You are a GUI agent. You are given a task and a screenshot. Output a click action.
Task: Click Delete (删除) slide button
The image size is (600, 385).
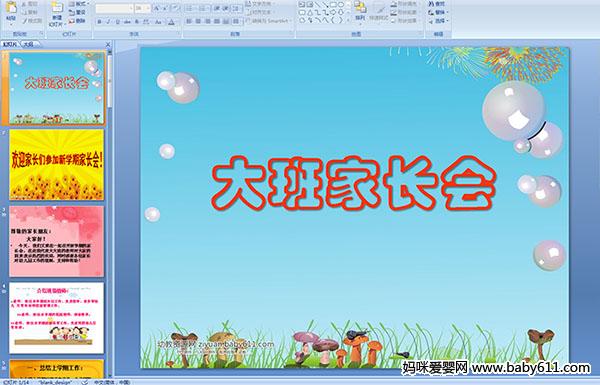coord(77,21)
